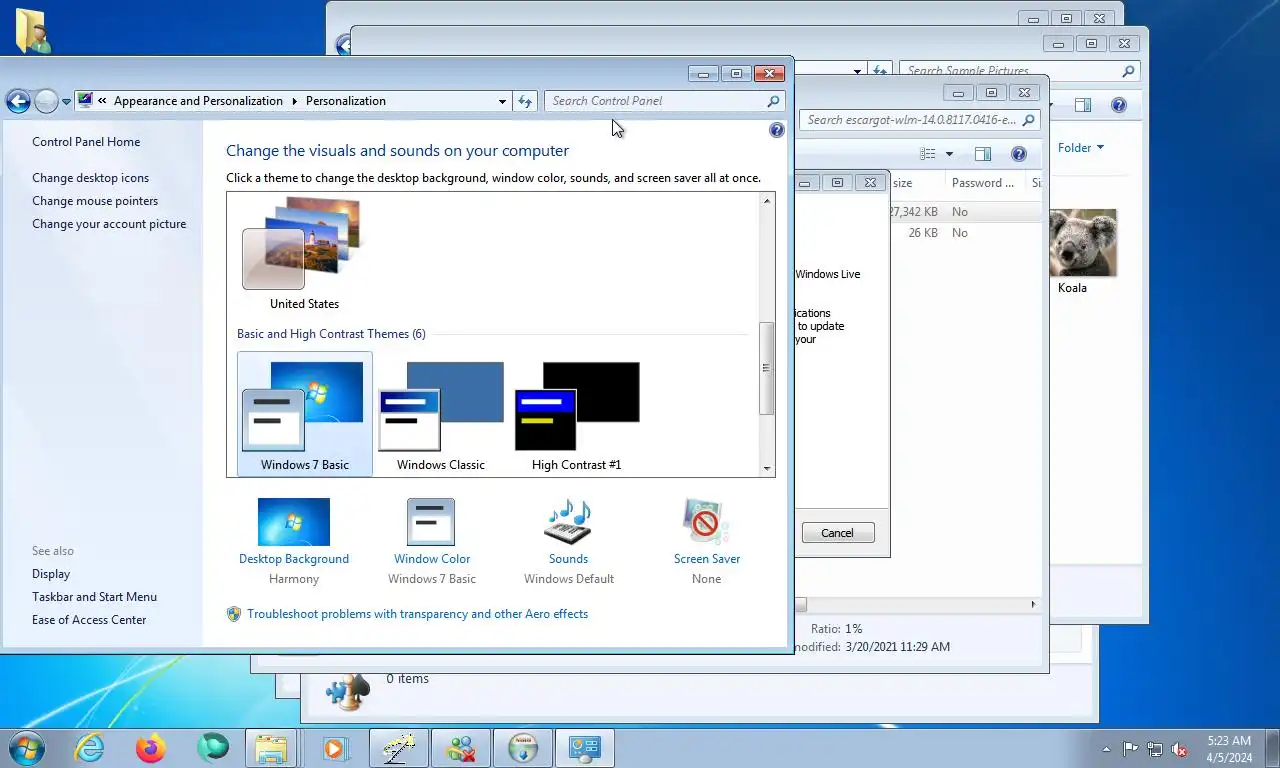The image size is (1280, 768).
Task: Open the Start menu
Action: 27,748
